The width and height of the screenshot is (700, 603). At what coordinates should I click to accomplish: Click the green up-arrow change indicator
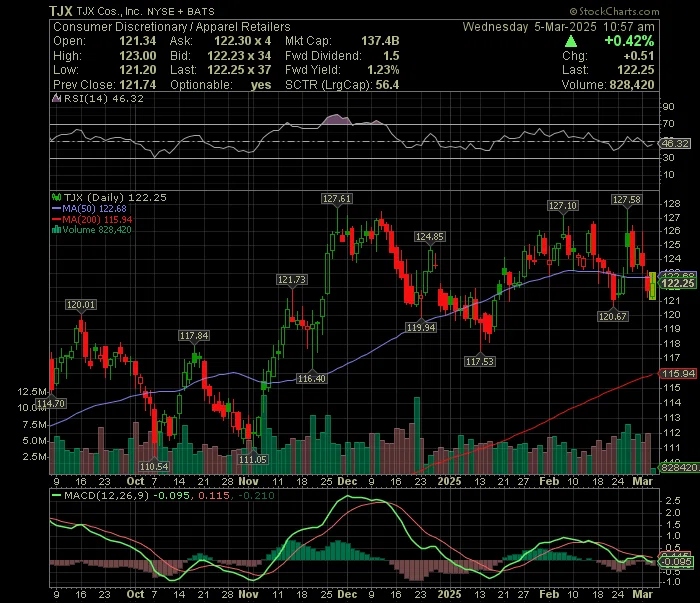pyautogui.click(x=571, y=42)
